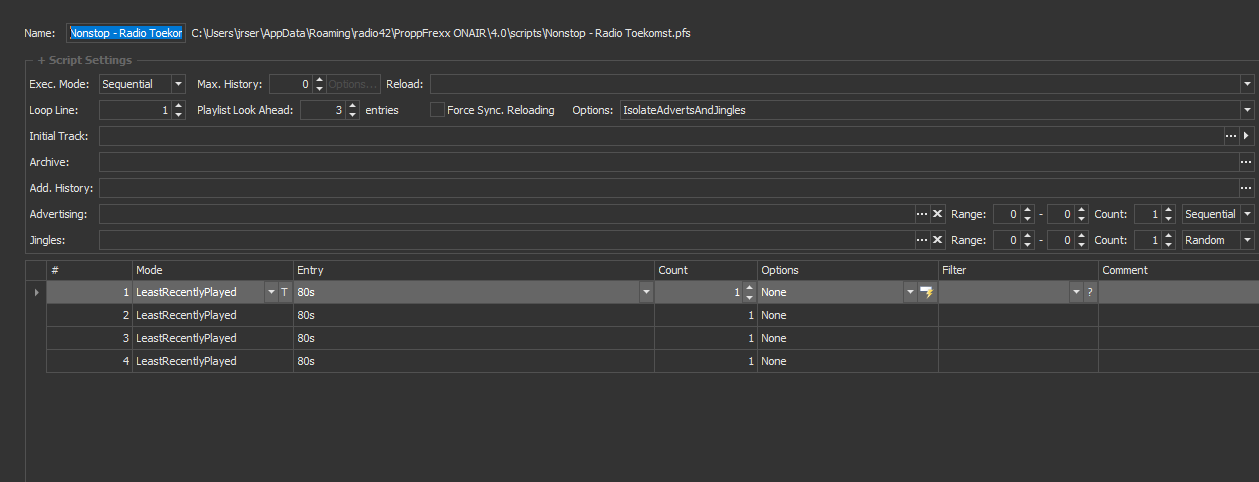Open the Filter dropdown arrow in row 1
The image size is (1259, 482).
pos(1076,292)
